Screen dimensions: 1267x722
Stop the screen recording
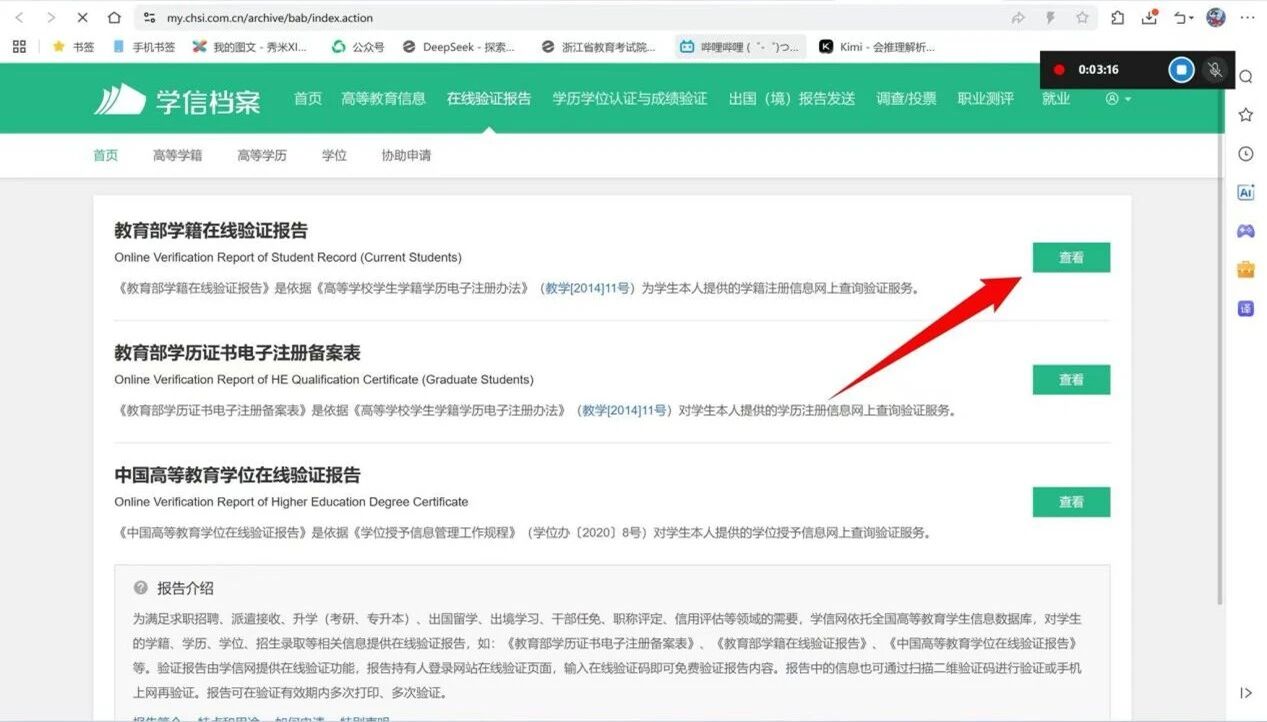click(x=1181, y=70)
